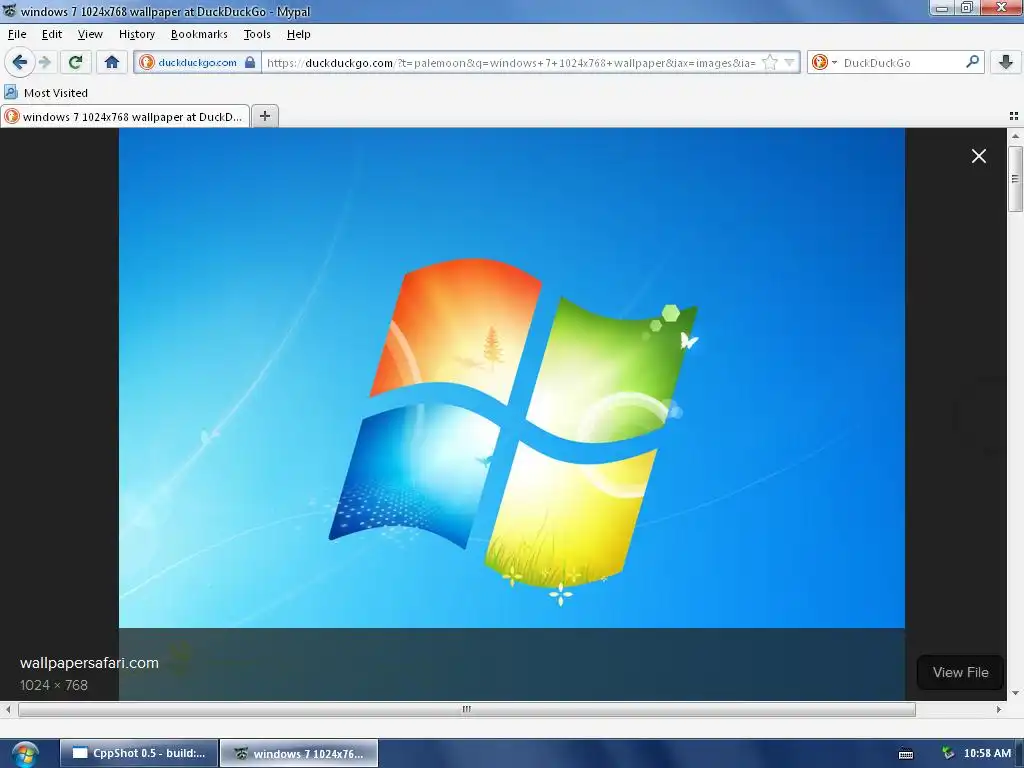Click the duckduckgo.com site identity button

point(197,63)
